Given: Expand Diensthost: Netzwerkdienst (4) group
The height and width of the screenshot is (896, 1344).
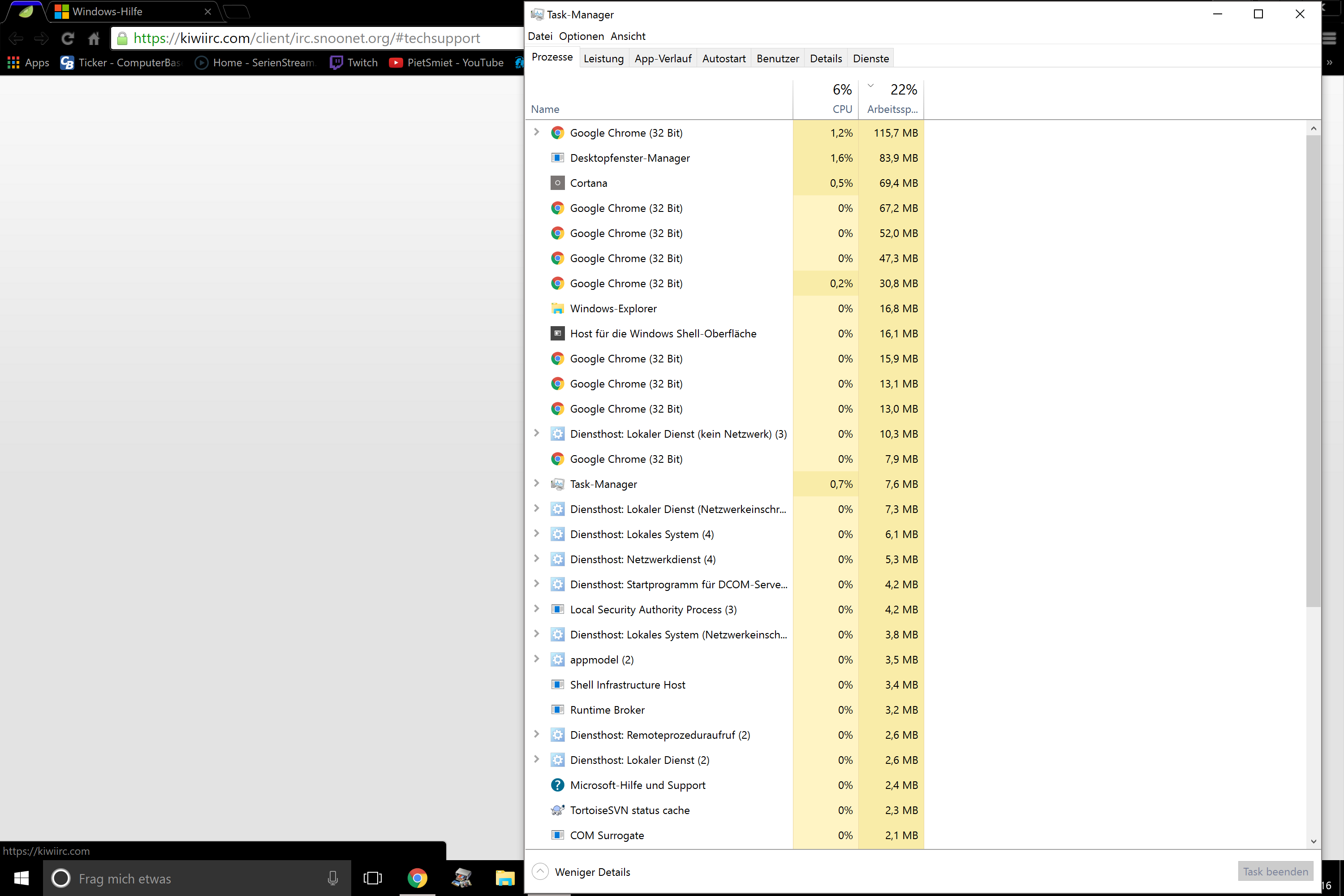Looking at the screenshot, I should [536, 559].
